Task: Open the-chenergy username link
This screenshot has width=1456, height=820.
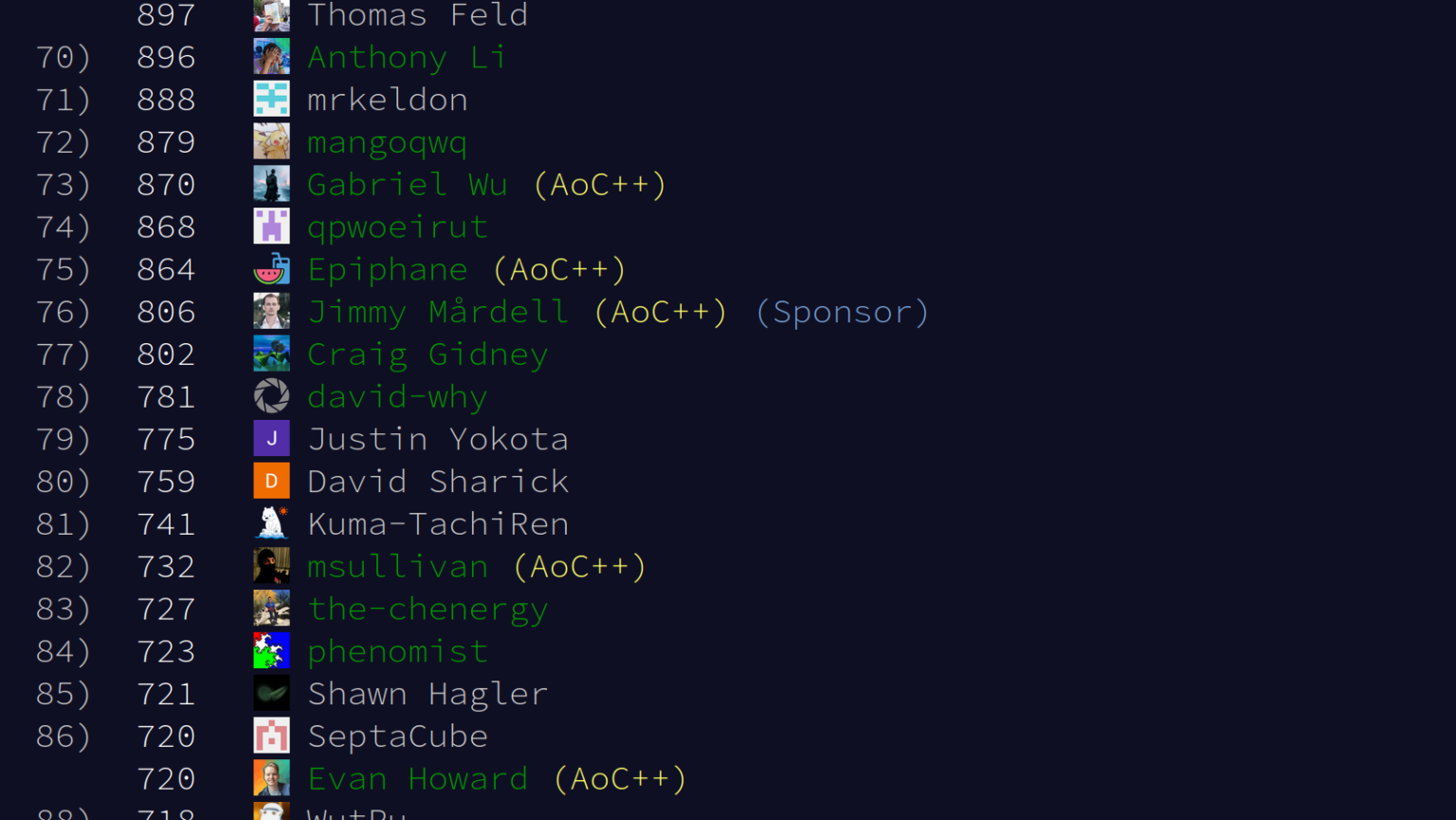Action: point(428,609)
